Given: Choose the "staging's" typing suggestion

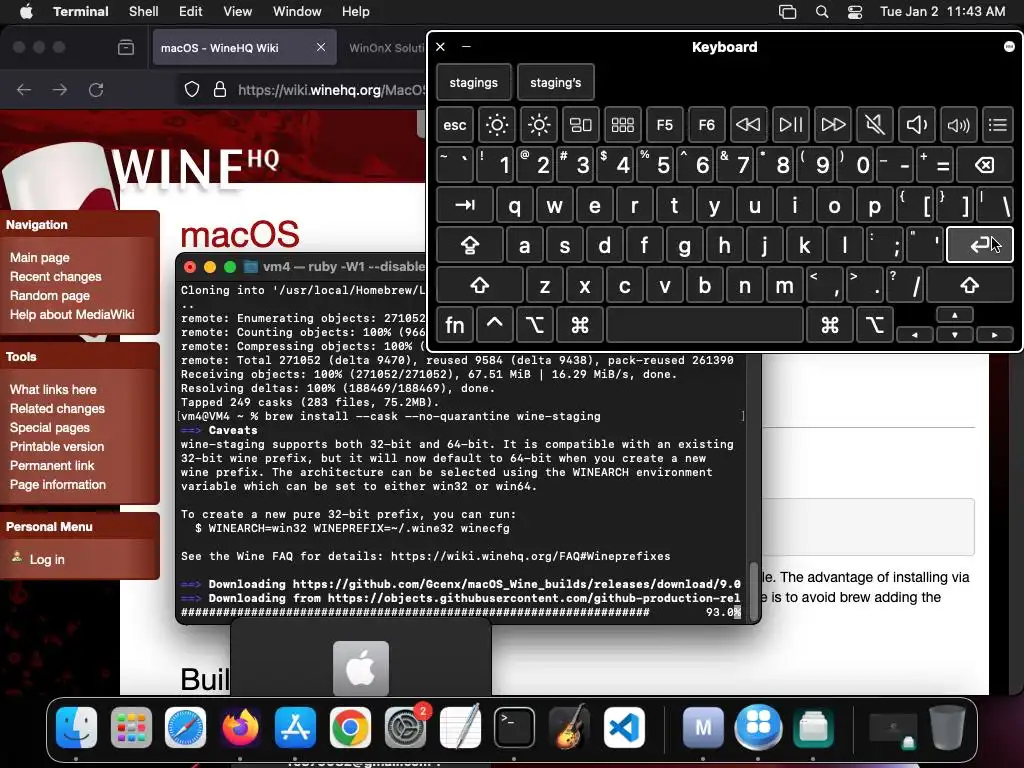Looking at the screenshot, I should [556, 82].
